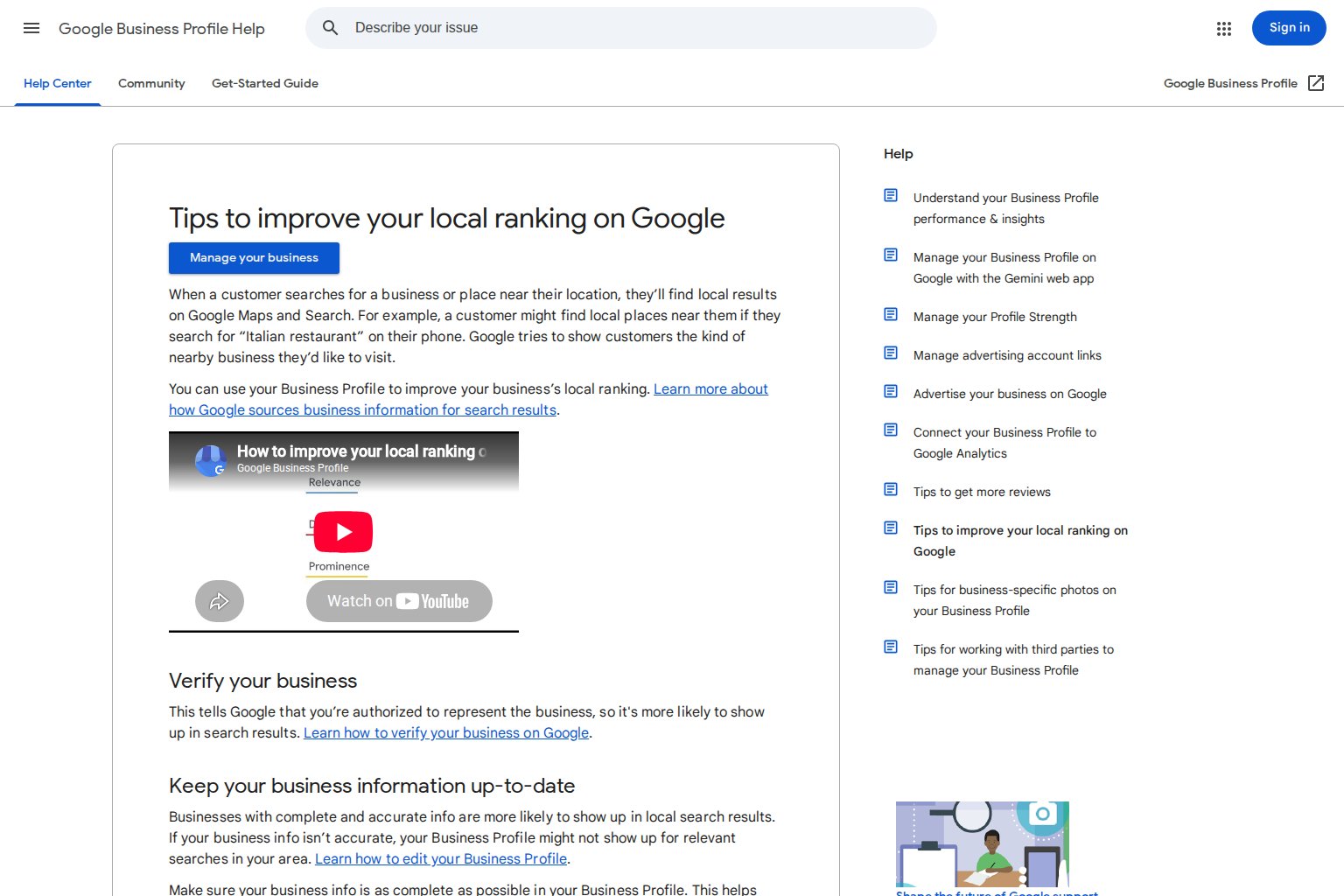Click the external link icon beside Google Business Profile
Image resolution: width=1344 pixels, height=896 pixels.
1316,83
